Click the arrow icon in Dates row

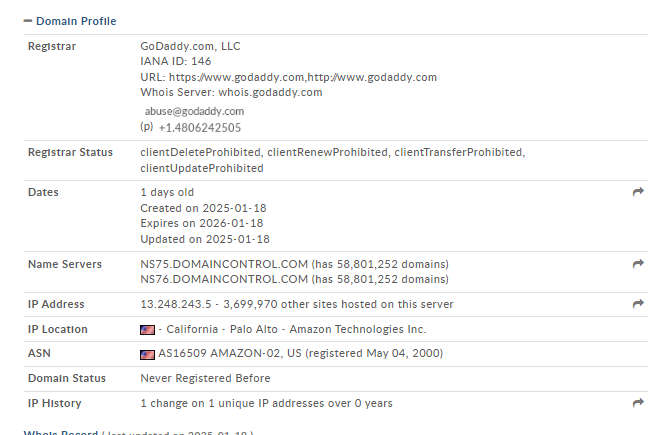pyautogui.click(x=638, y=192)
